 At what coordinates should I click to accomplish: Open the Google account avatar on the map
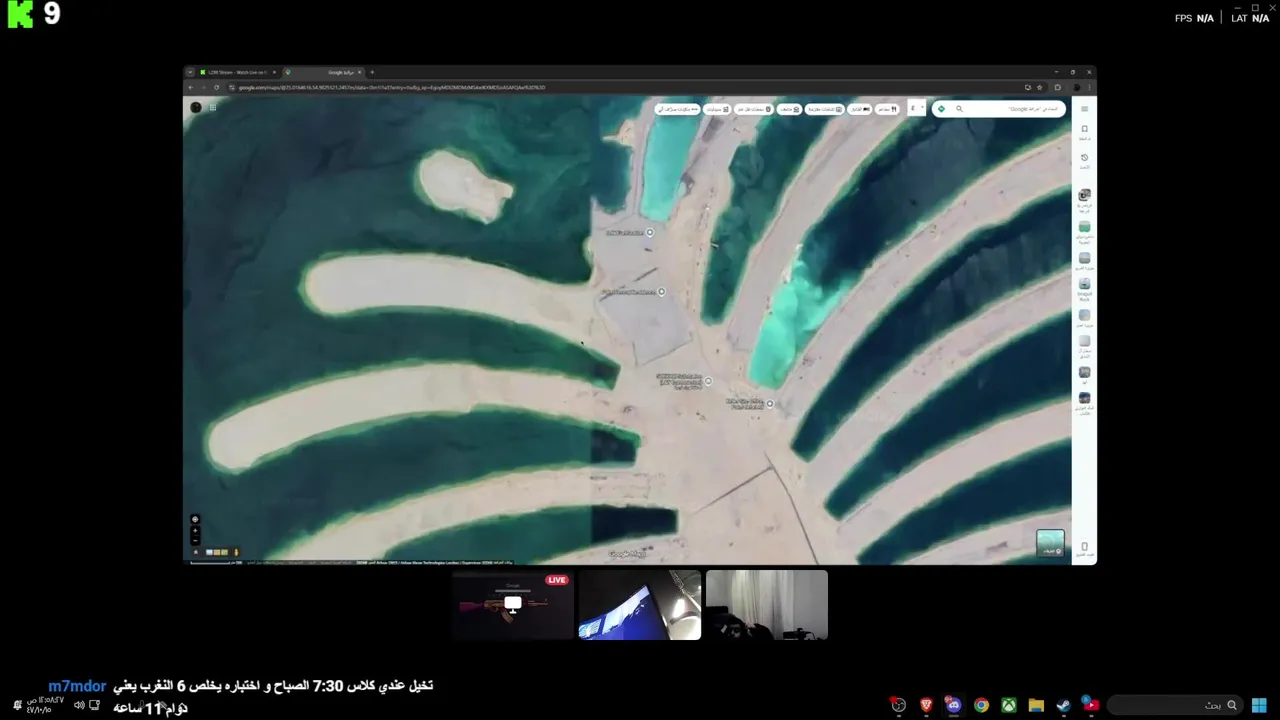pos(196,107)
